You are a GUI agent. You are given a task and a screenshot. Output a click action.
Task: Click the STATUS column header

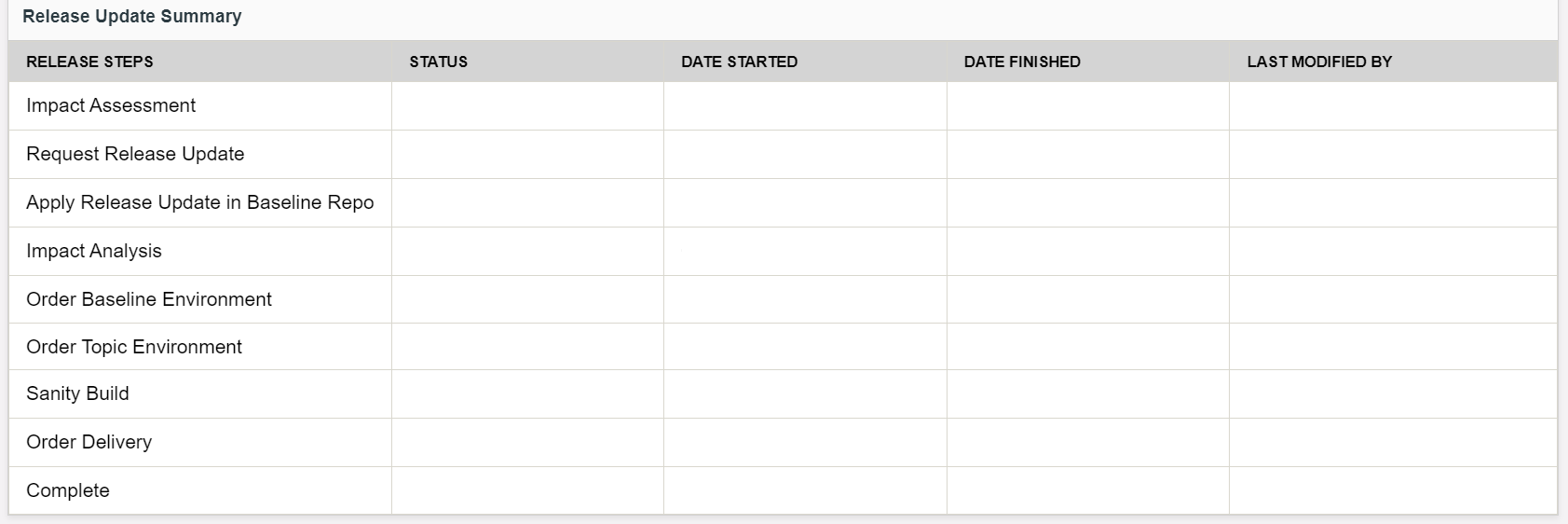[438, 62]
